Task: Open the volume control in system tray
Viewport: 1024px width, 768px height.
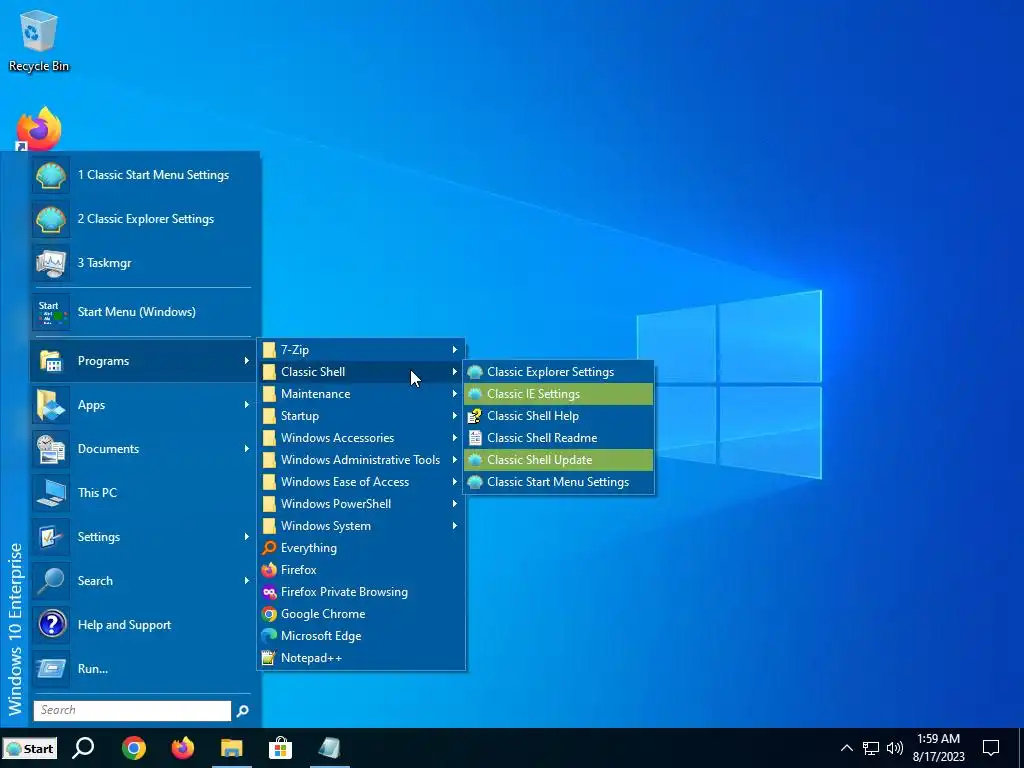Action: tap(895, 748)
